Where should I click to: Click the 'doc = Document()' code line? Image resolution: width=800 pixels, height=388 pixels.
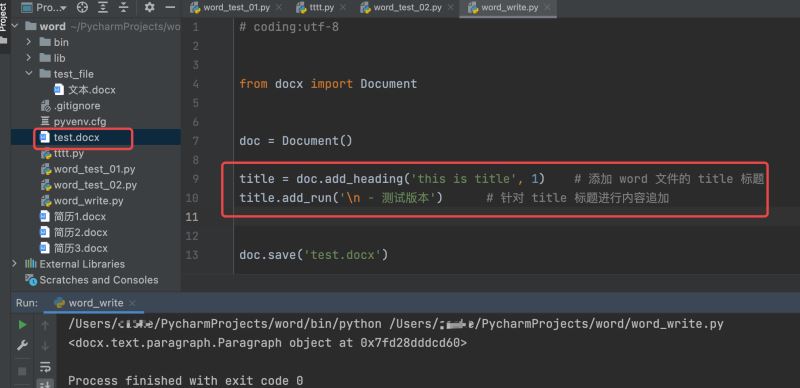[x=296, y=140]
